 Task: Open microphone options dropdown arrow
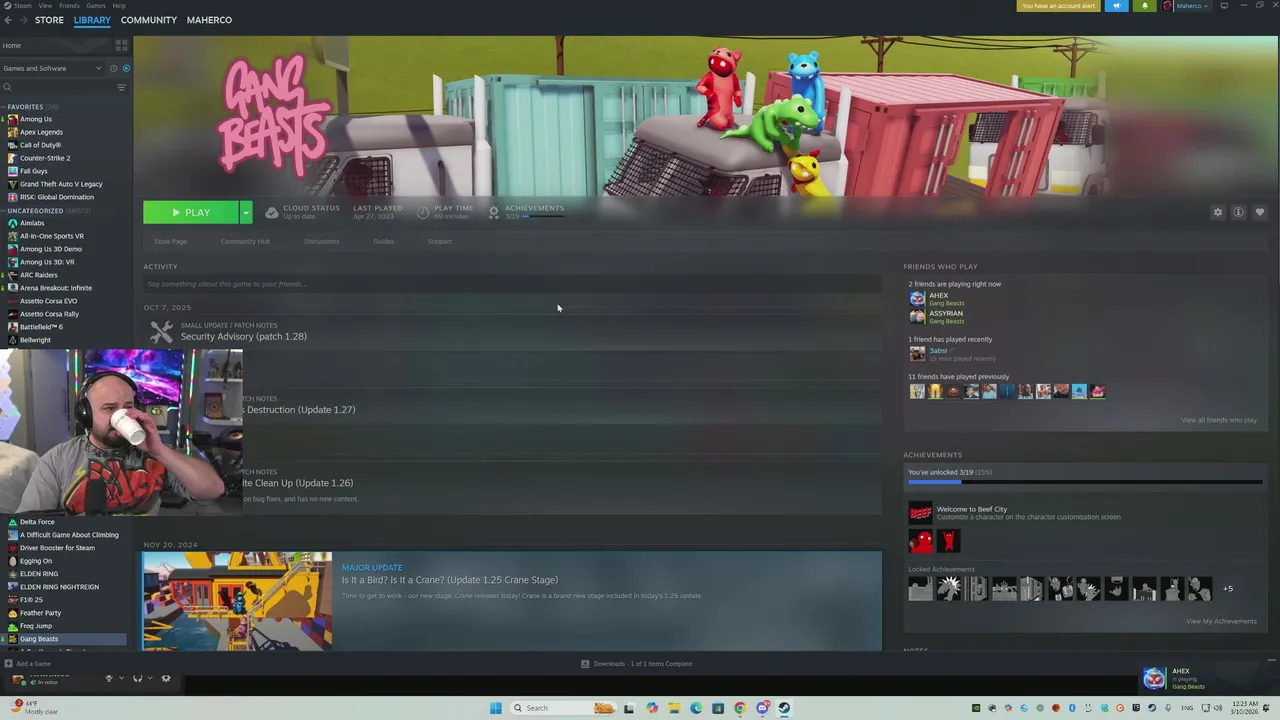(120, 679)
